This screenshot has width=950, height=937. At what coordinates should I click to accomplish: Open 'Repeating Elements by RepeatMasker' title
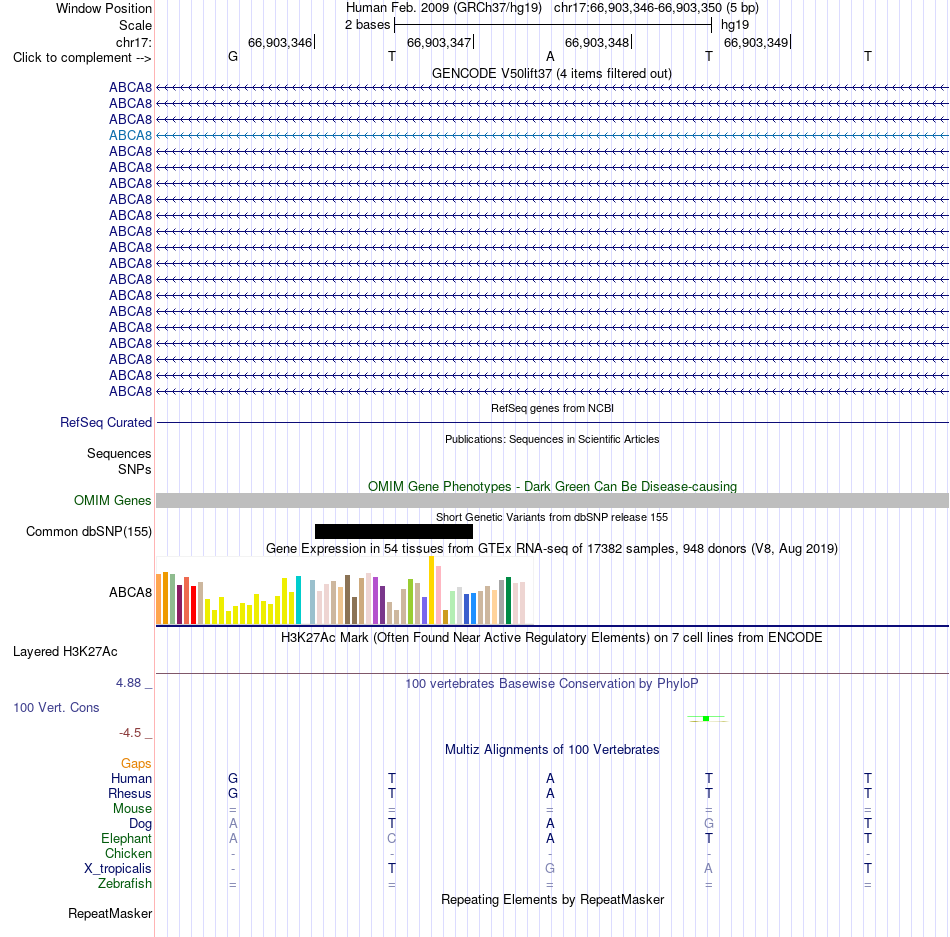coord(552,899)
